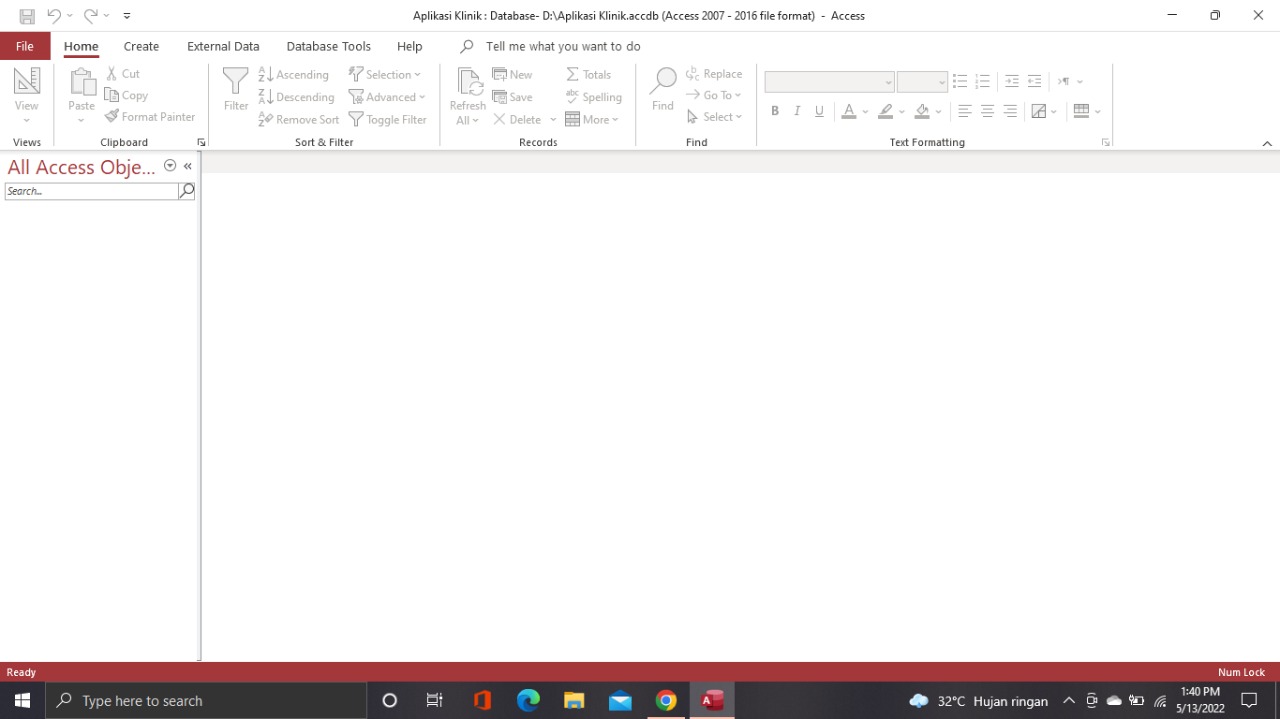Click the Undo arrow icon
This screenshot has height=719, width=1280.
click(54, 16)
